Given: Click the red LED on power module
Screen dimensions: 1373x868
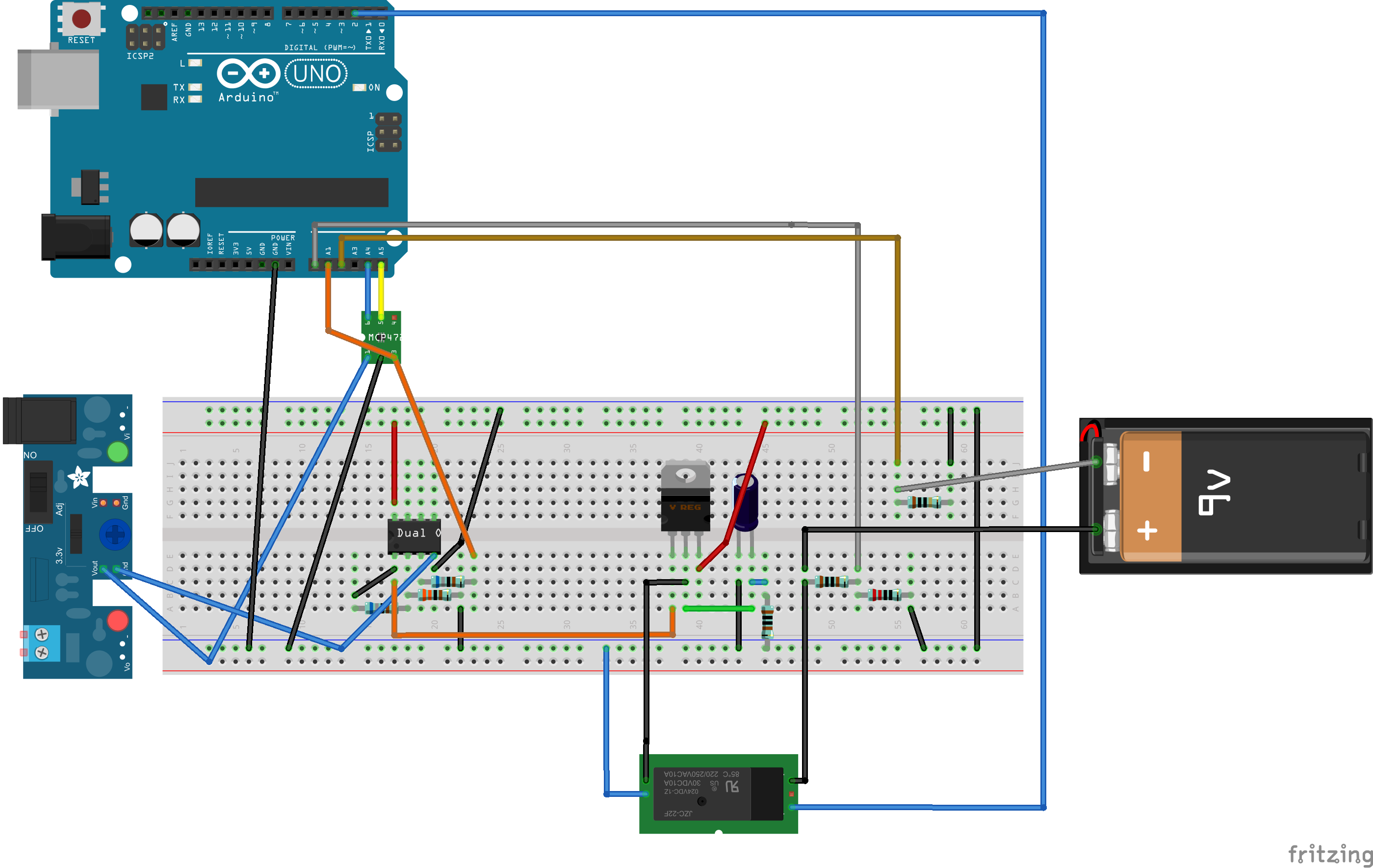Looking at the screenshot, I should click(x=118, y=620).
